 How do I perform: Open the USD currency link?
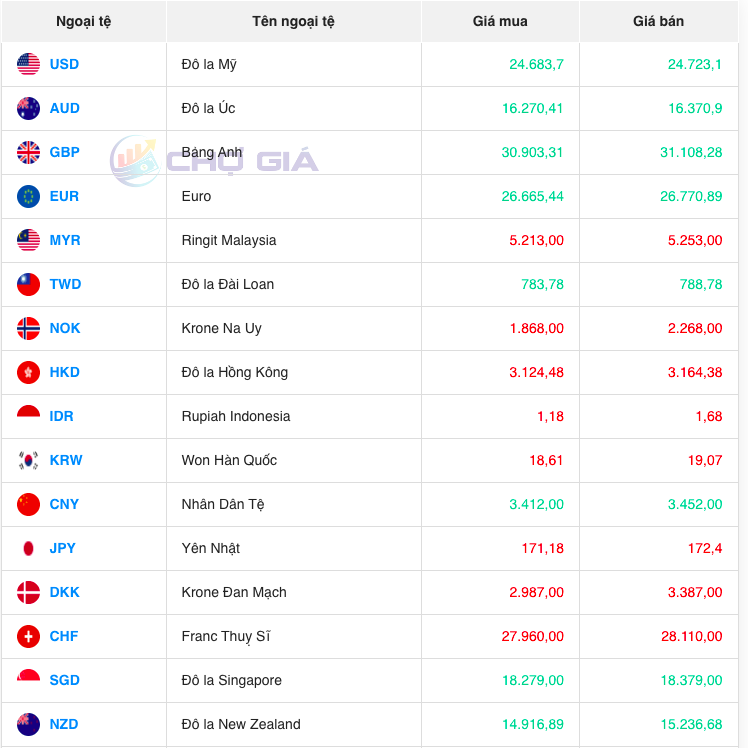pyautogui.click(x=64, y=64)
